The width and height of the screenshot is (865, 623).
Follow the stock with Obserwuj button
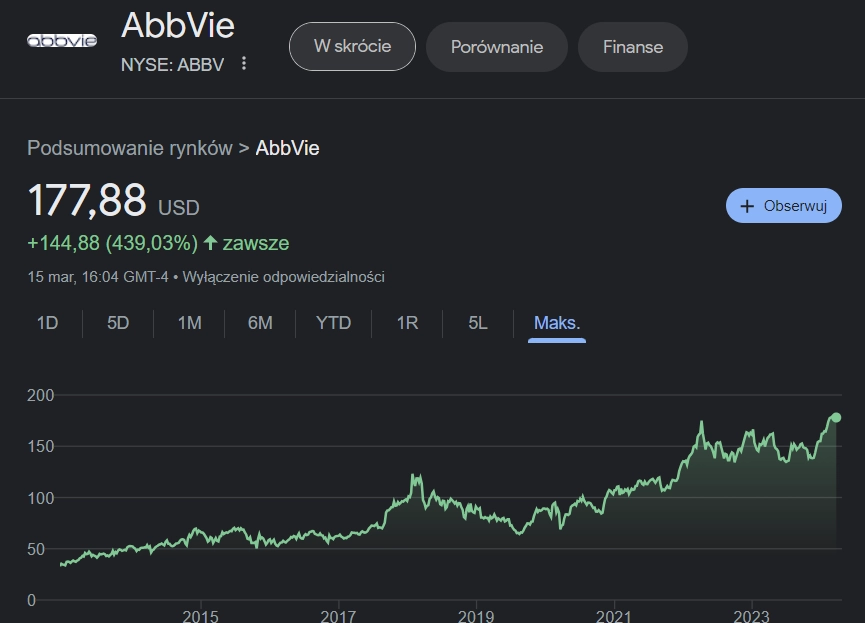[783, 206]
